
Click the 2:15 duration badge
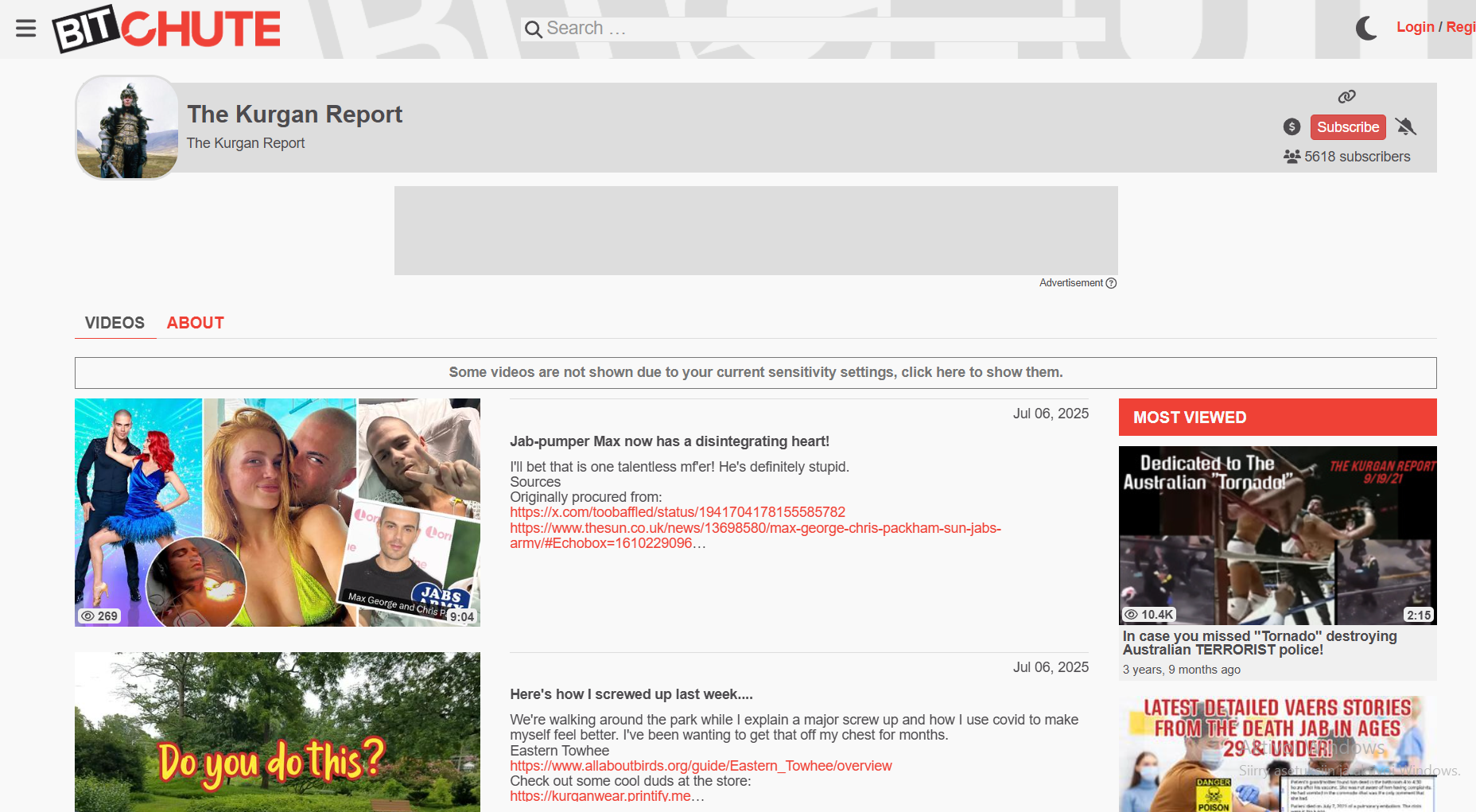[x=1419, y=615]
